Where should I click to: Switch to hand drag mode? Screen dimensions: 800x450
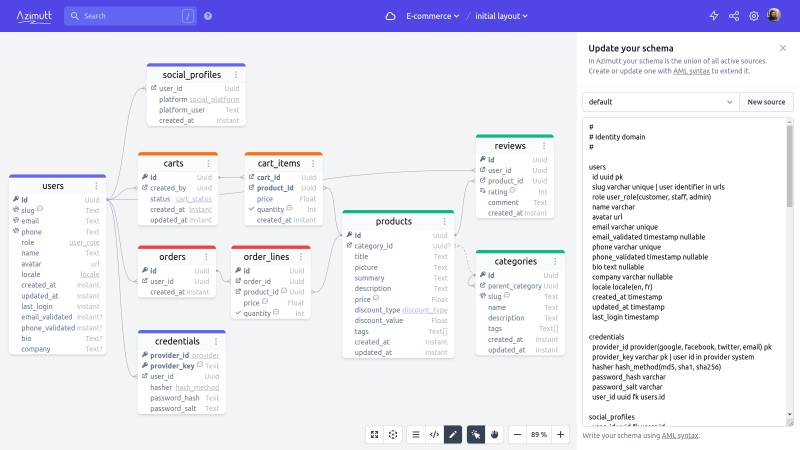[494, 435]
